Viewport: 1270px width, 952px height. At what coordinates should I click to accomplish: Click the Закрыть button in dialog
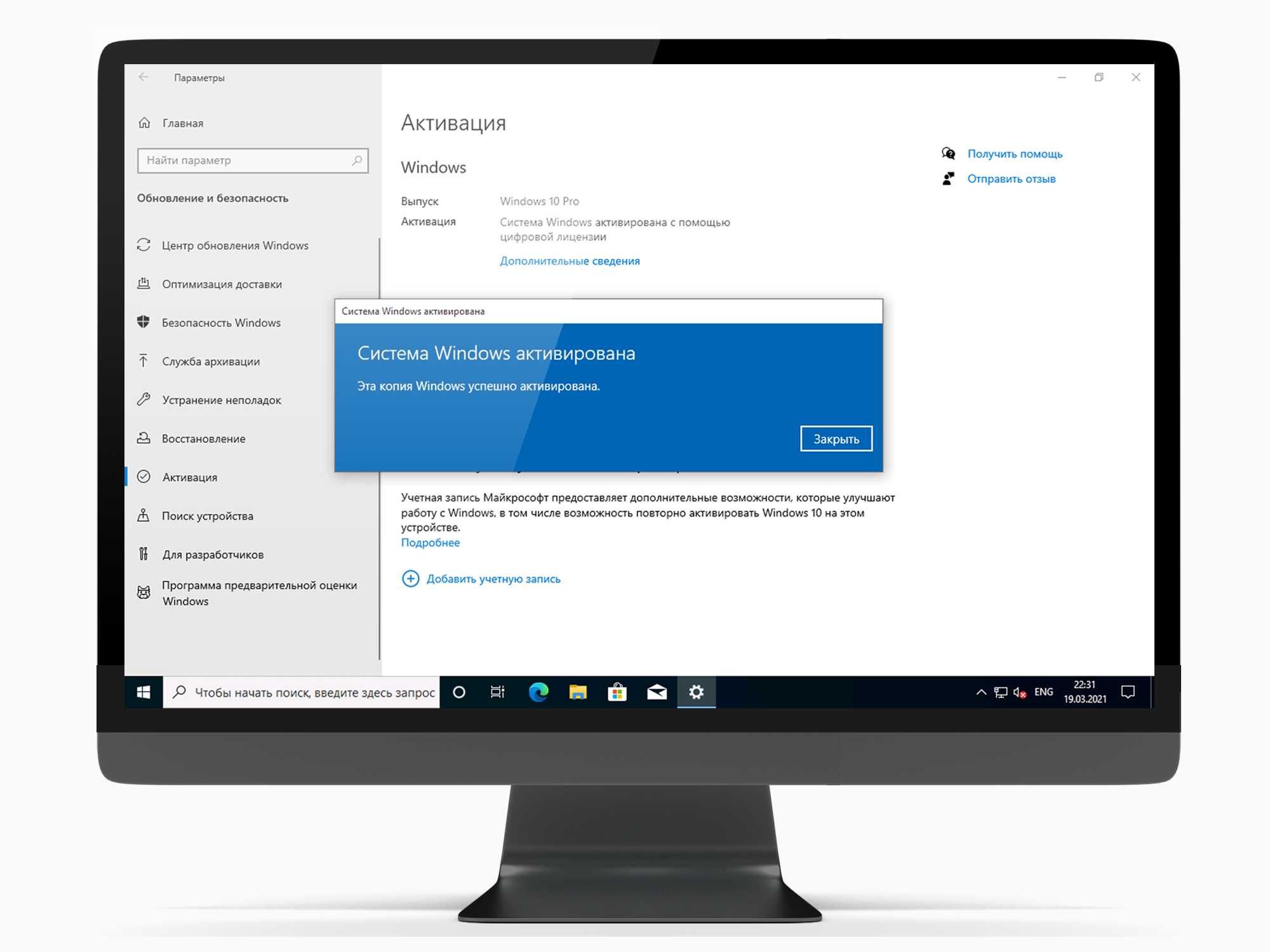(836, 439)
